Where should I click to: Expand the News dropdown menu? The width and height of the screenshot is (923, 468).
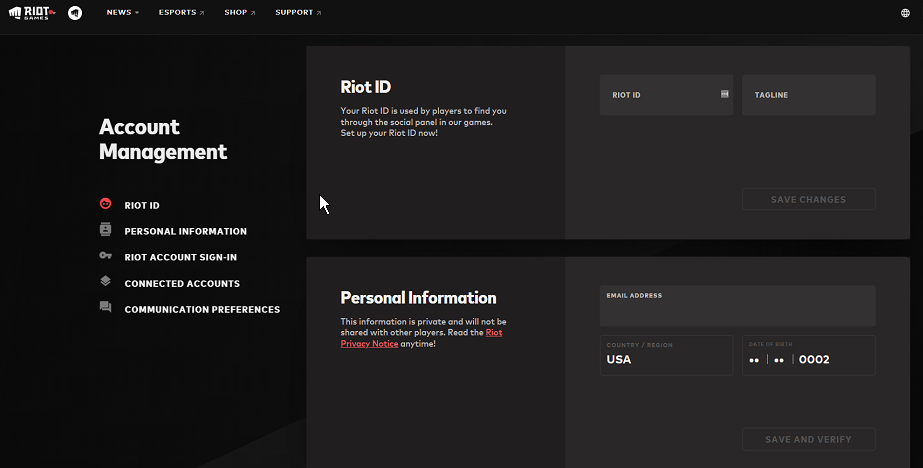pos(122,12)
